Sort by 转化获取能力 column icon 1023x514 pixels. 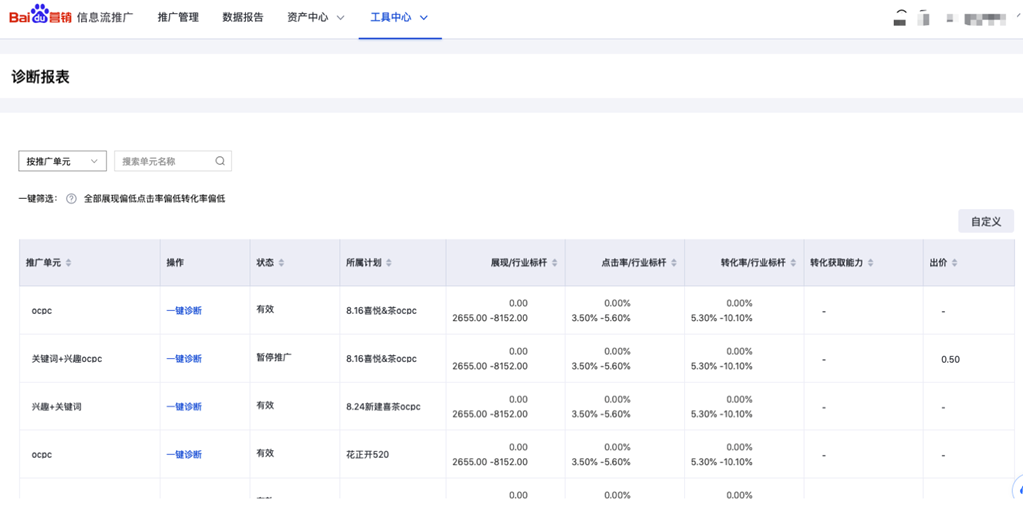pos(871,263)
